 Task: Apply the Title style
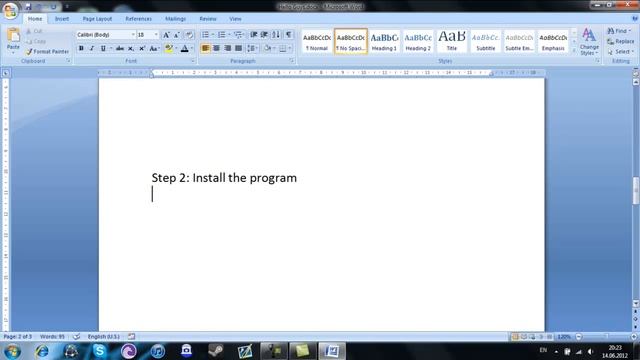coord(452,41)
